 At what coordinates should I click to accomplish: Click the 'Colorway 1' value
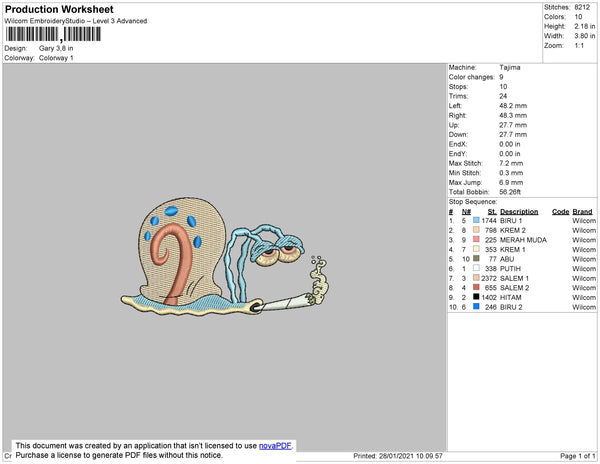(x=56, y=58)
